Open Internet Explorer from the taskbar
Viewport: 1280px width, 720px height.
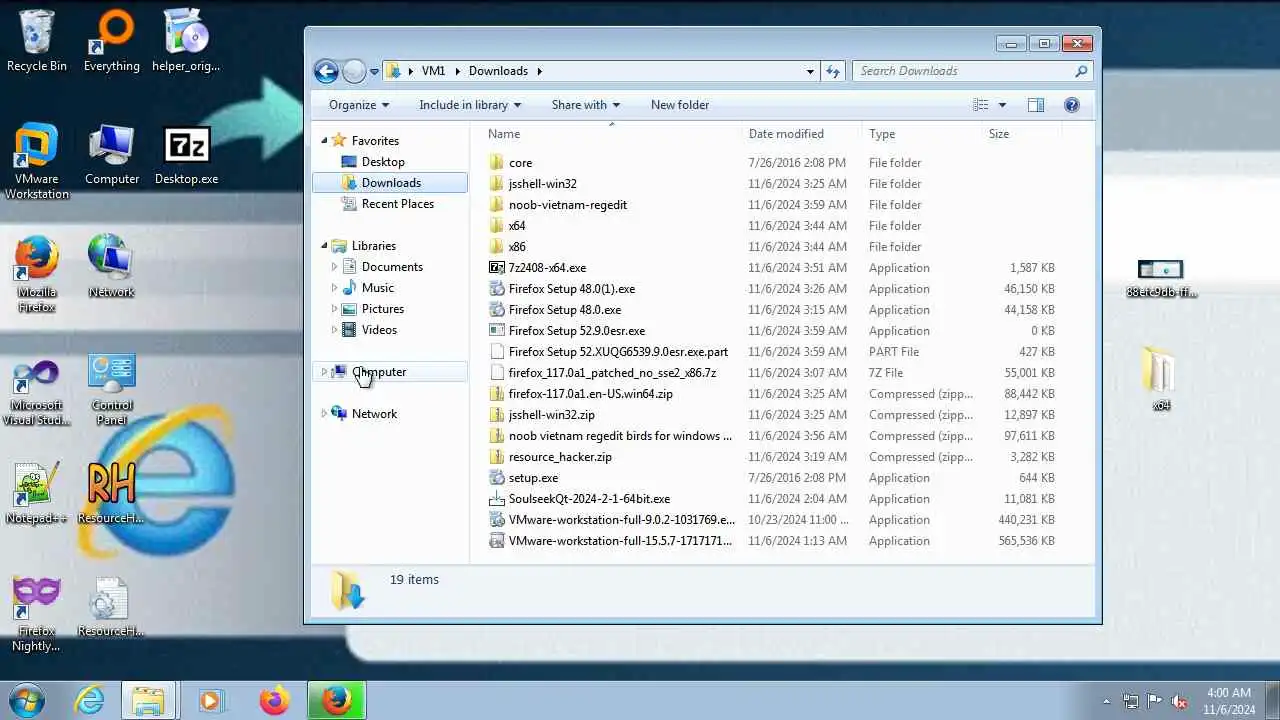pyautogui.click(x=90, y=700)
